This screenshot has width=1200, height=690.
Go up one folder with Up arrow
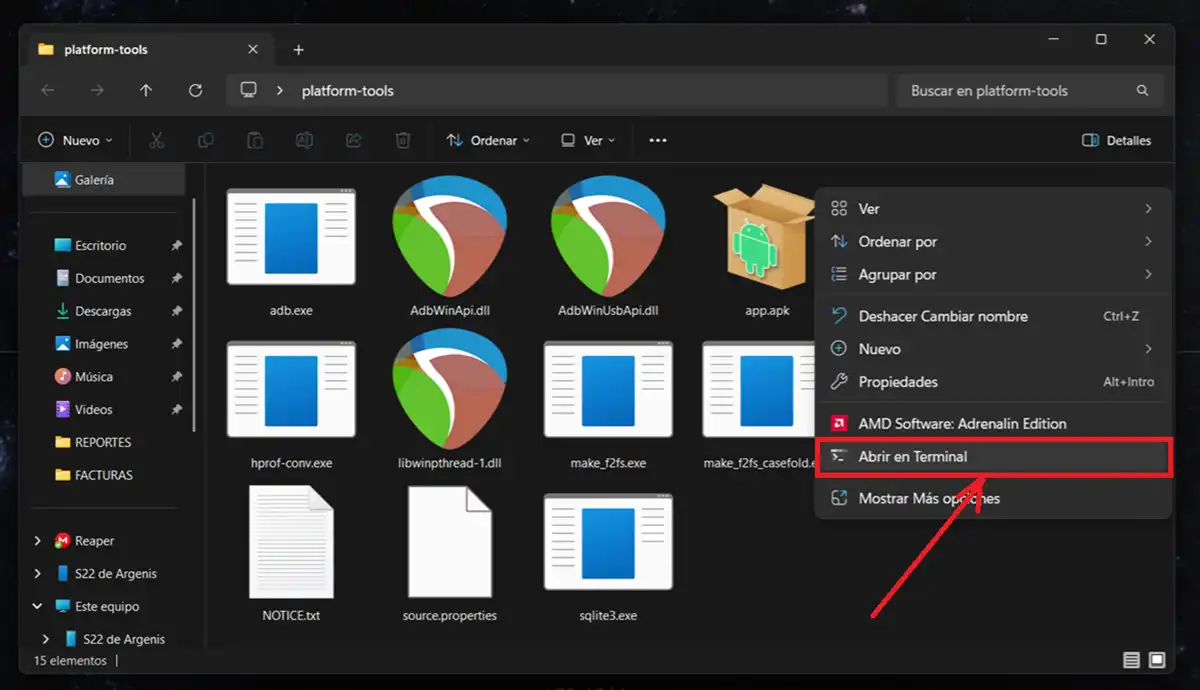pos(146,90)
